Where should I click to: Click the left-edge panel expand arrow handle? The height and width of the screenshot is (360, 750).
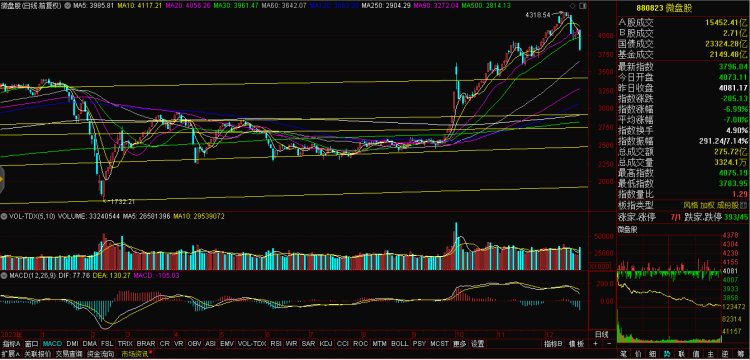click(2, 179)
